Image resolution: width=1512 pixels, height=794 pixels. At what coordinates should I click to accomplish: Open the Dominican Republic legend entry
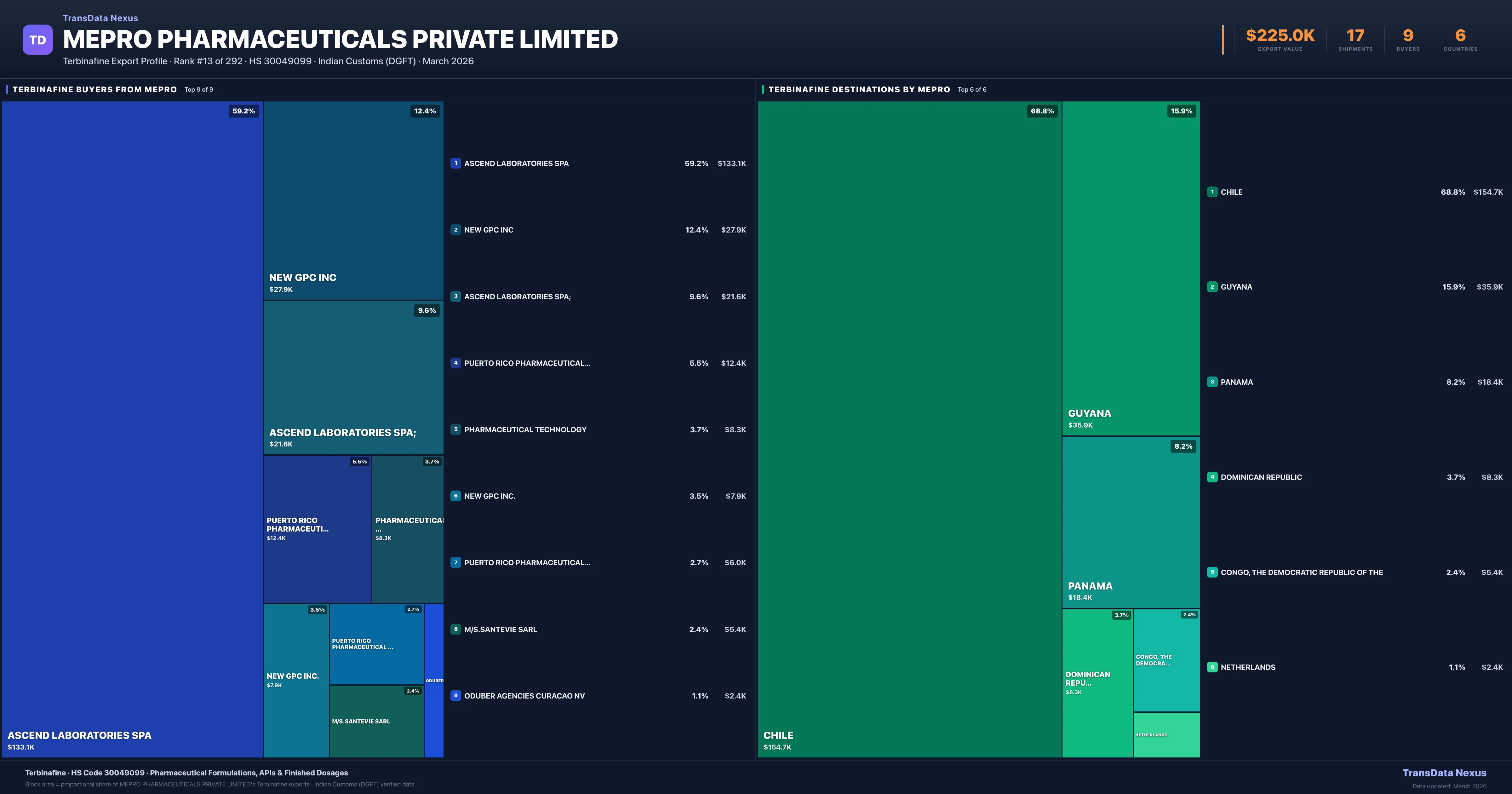point(1261,477)
